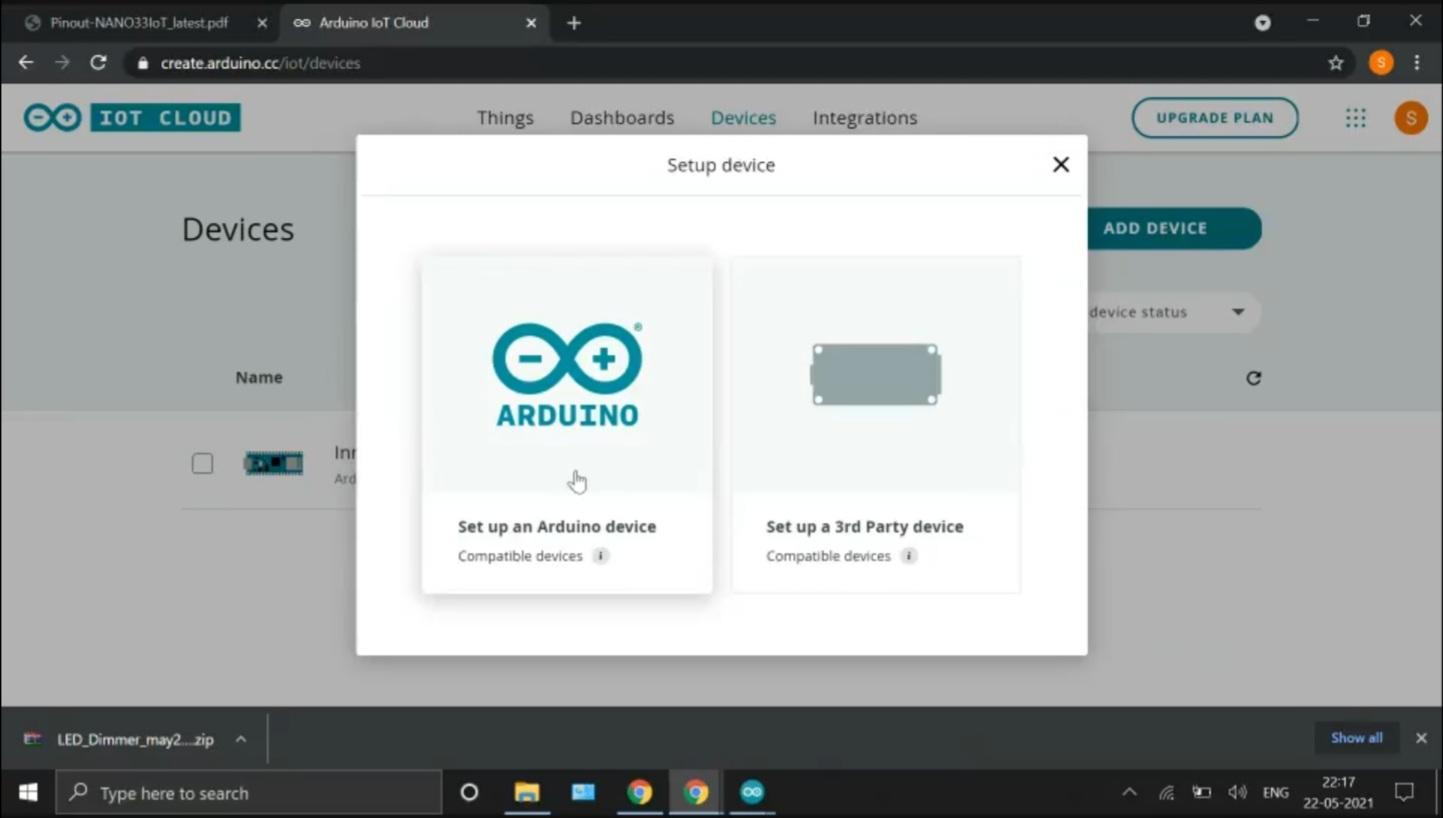The image size is (1443, 818).
Task: Open the Arduino app in the taskbar
Action: [752, 793]
